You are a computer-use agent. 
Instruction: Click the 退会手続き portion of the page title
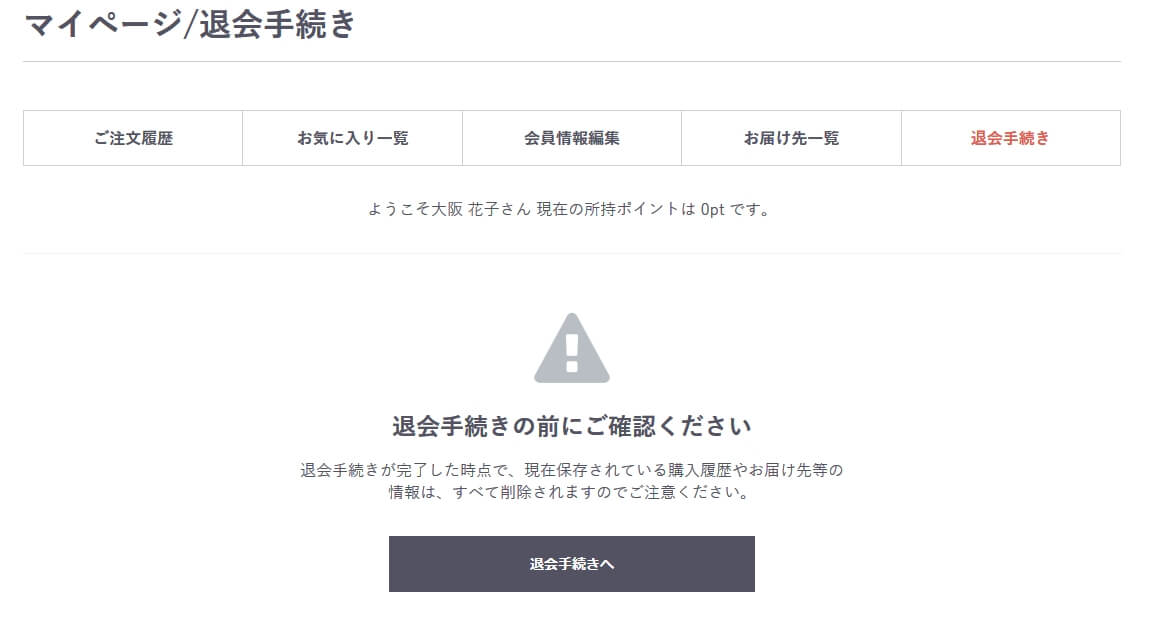(x=277, y=23)
